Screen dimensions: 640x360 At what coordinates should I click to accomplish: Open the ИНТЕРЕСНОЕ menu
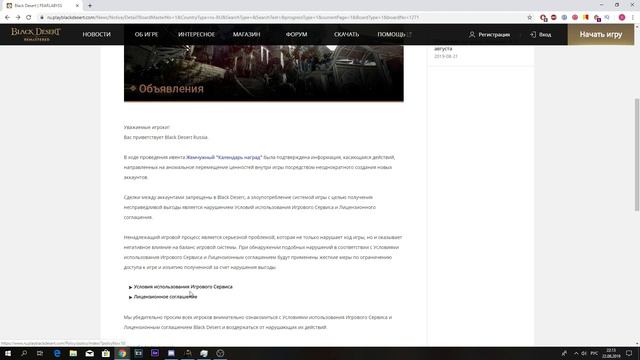tap(196, 34)
